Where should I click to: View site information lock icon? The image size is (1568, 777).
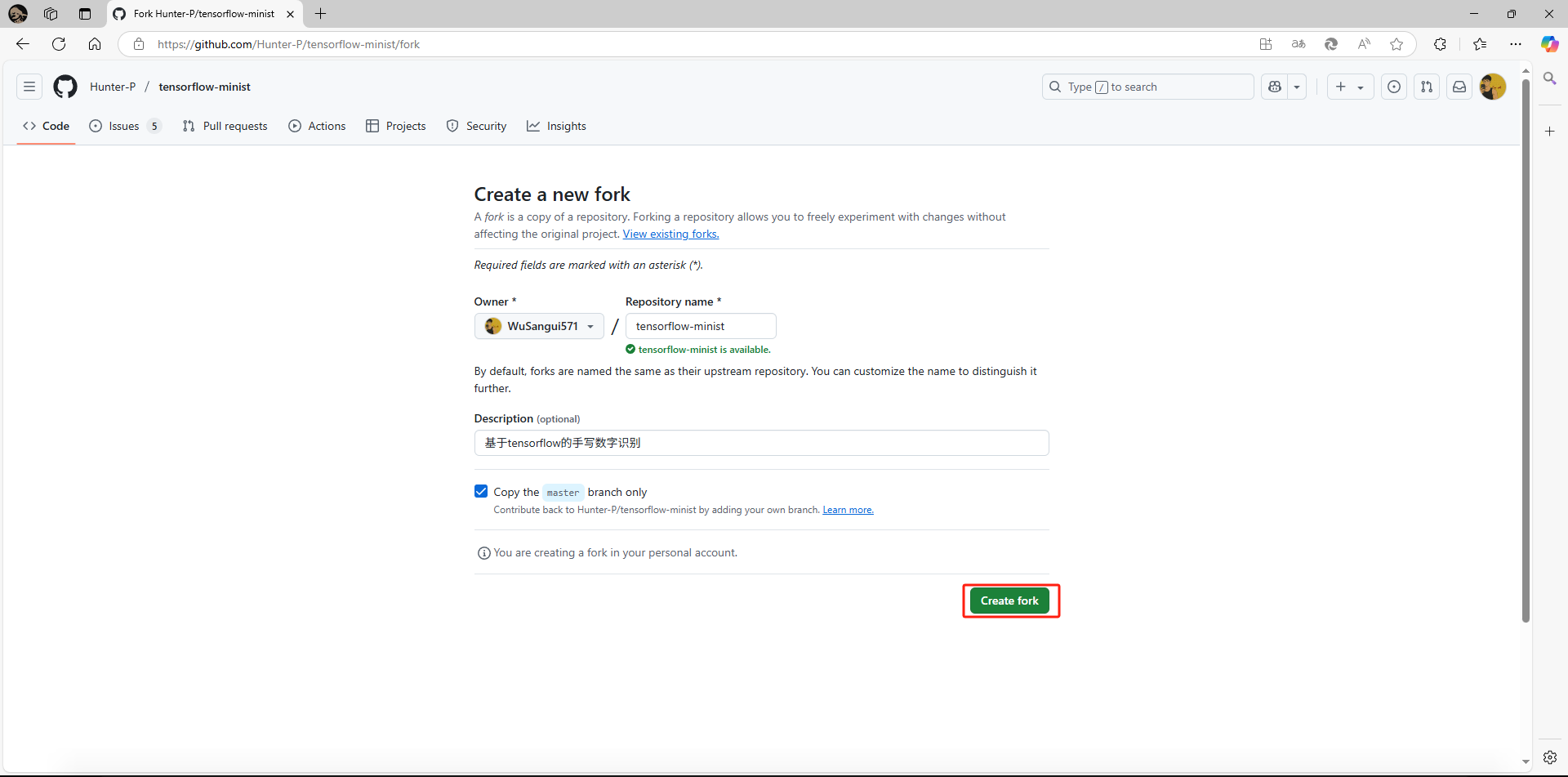[x=139, y=44]
